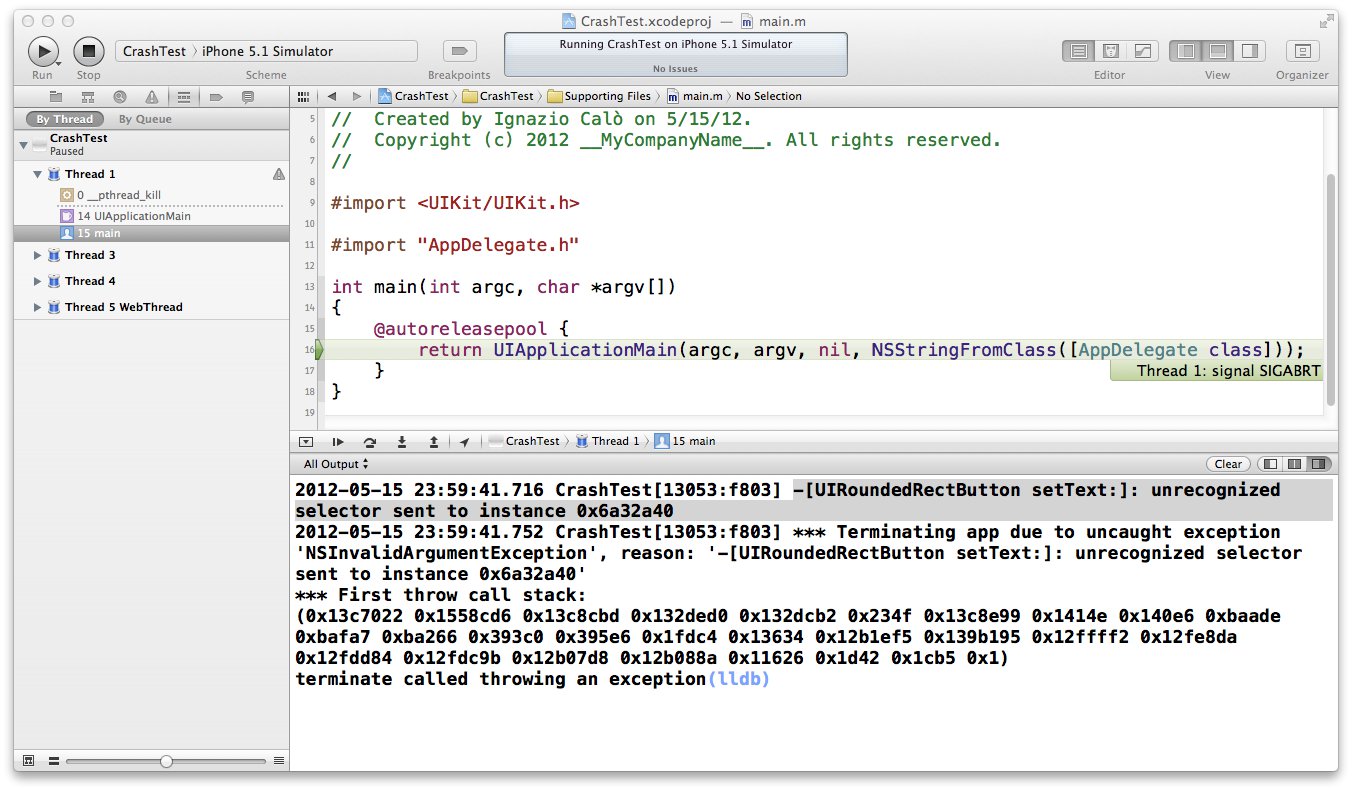Image resolution: width=1352 pixels, height=791 pixels.
Task: Switch to the Assistant editor
Action: point(1110,51)
